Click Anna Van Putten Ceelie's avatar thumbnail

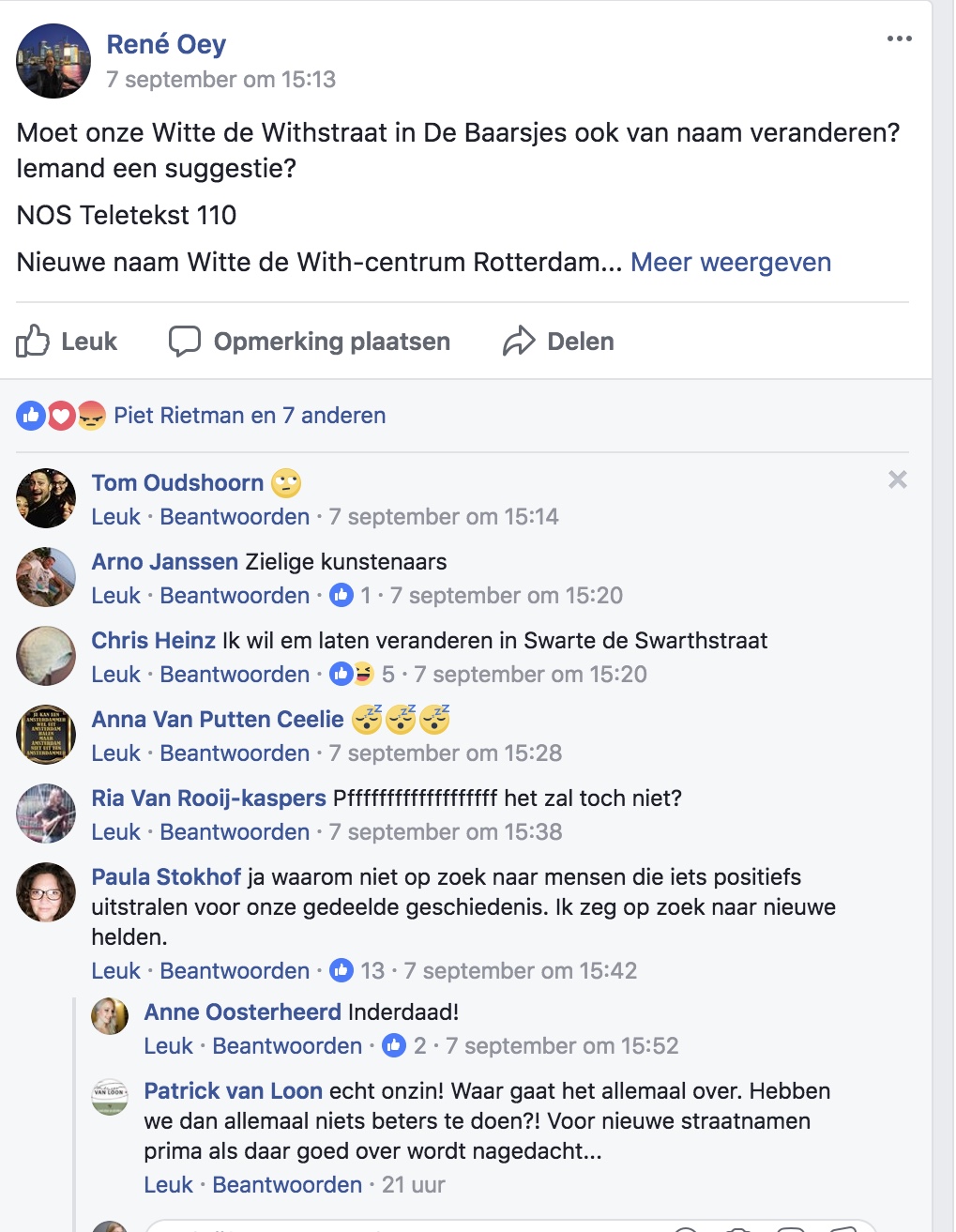pyautogui.click(x=46, y=735)
